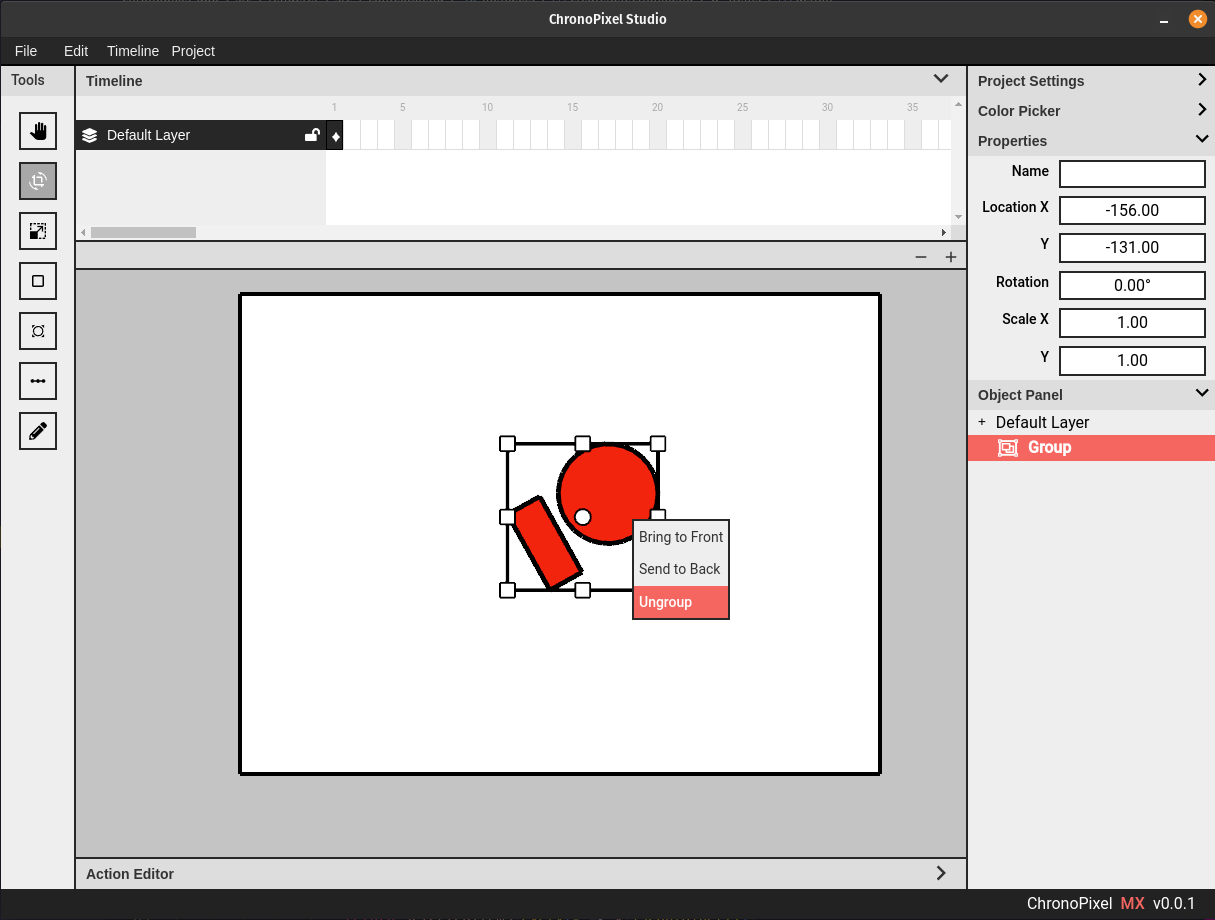1215x920 pixels.
Task: Expand the Color Picker panel
Action: [x=1201, y=110]
